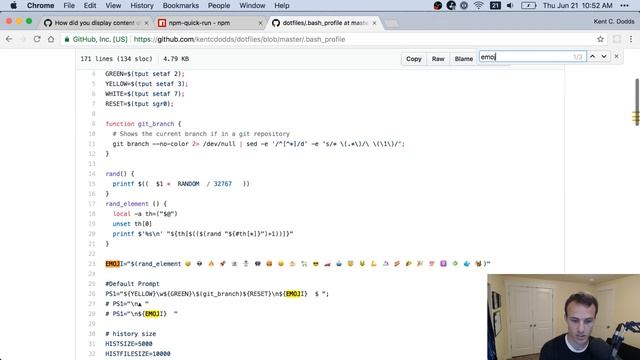Open the View menu
The width and height of the screenshot is (640, 360).
pos(113,6)
